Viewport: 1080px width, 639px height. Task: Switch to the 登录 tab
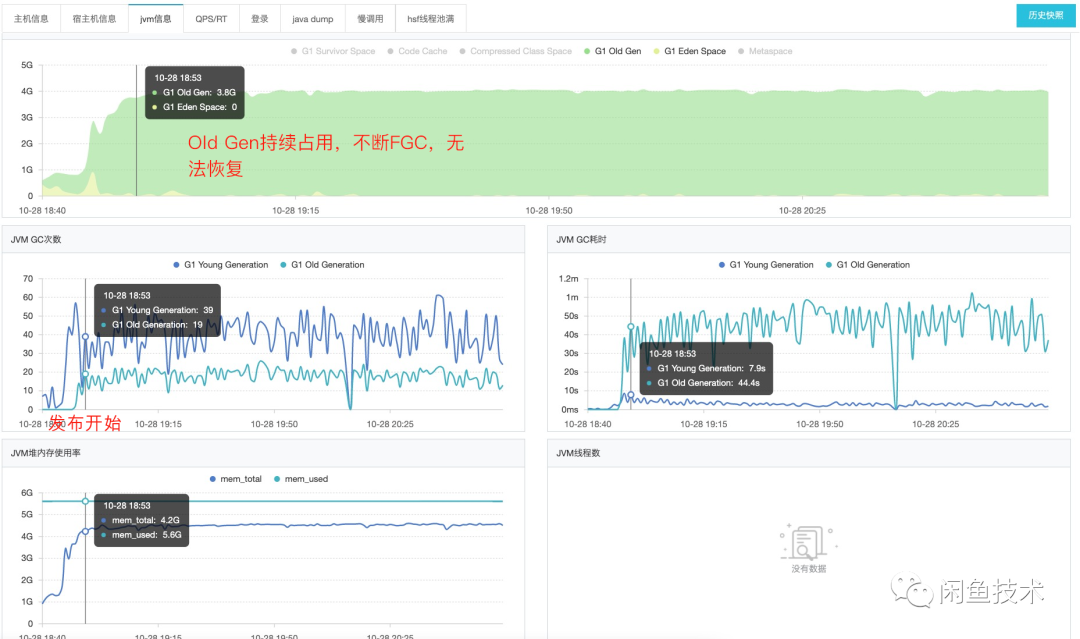pyautogui.click(x=260, y=19)
